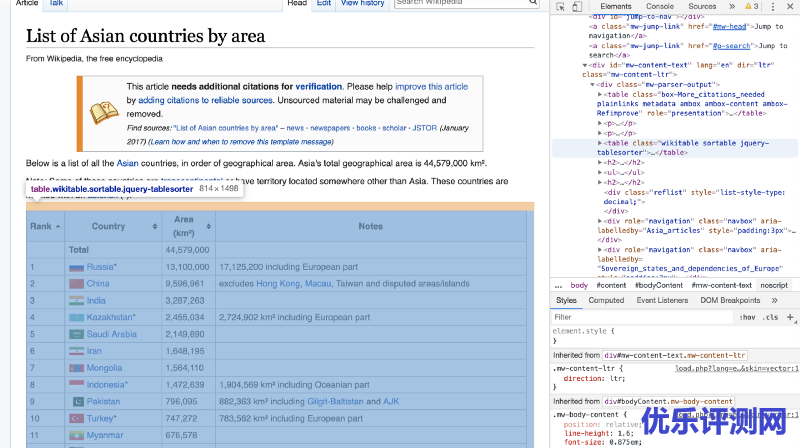Screen dimensions: 800x448
Task: Open the China country link
Action: click(98, 284)
